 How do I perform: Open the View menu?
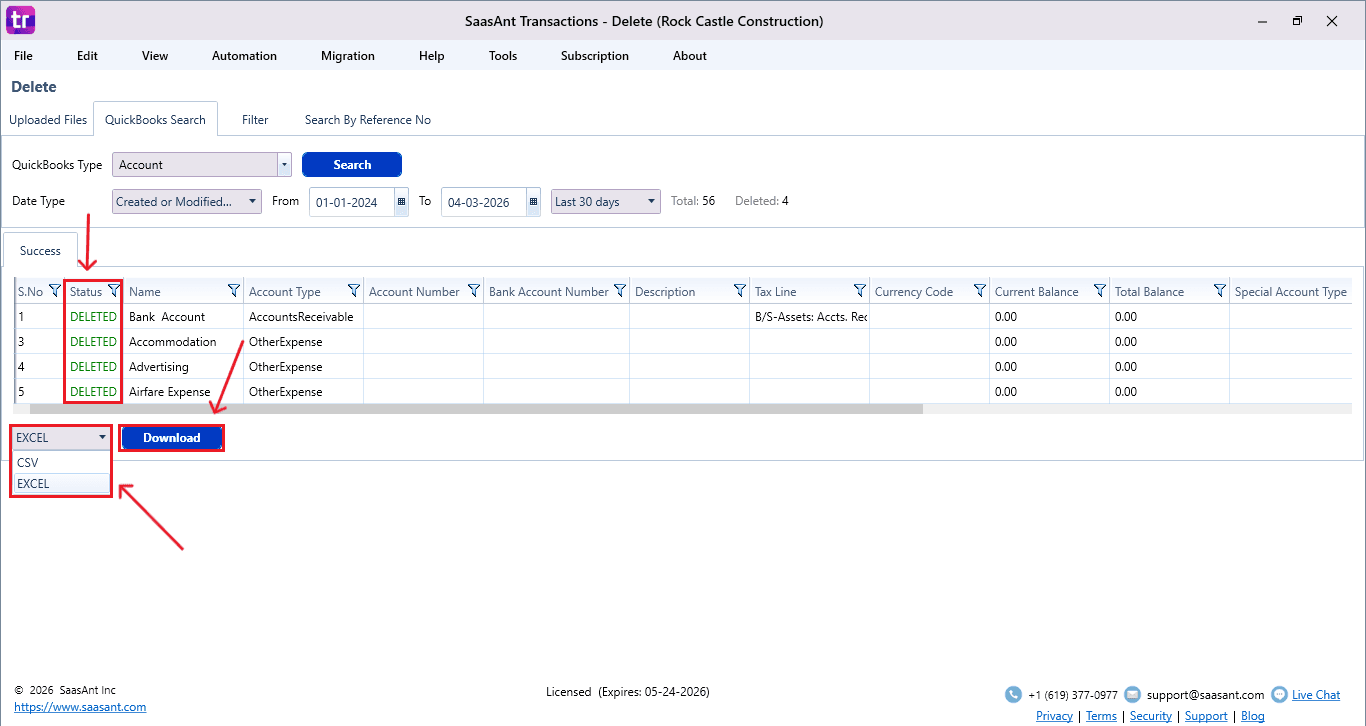tap(155, 56)
